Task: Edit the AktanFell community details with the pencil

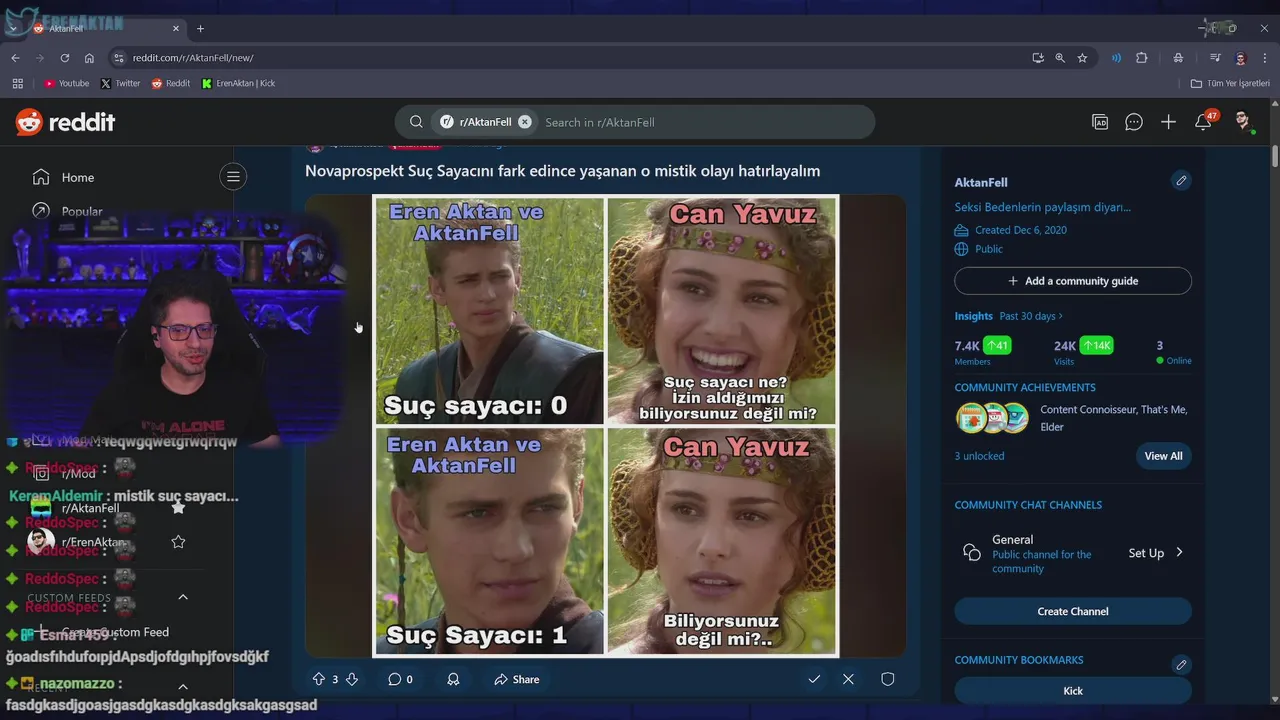Action: (1181, 181)
